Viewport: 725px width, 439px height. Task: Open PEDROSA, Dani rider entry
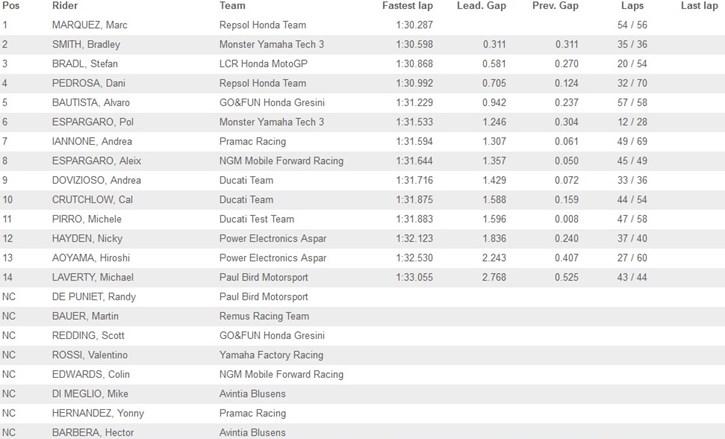point(89,83)
